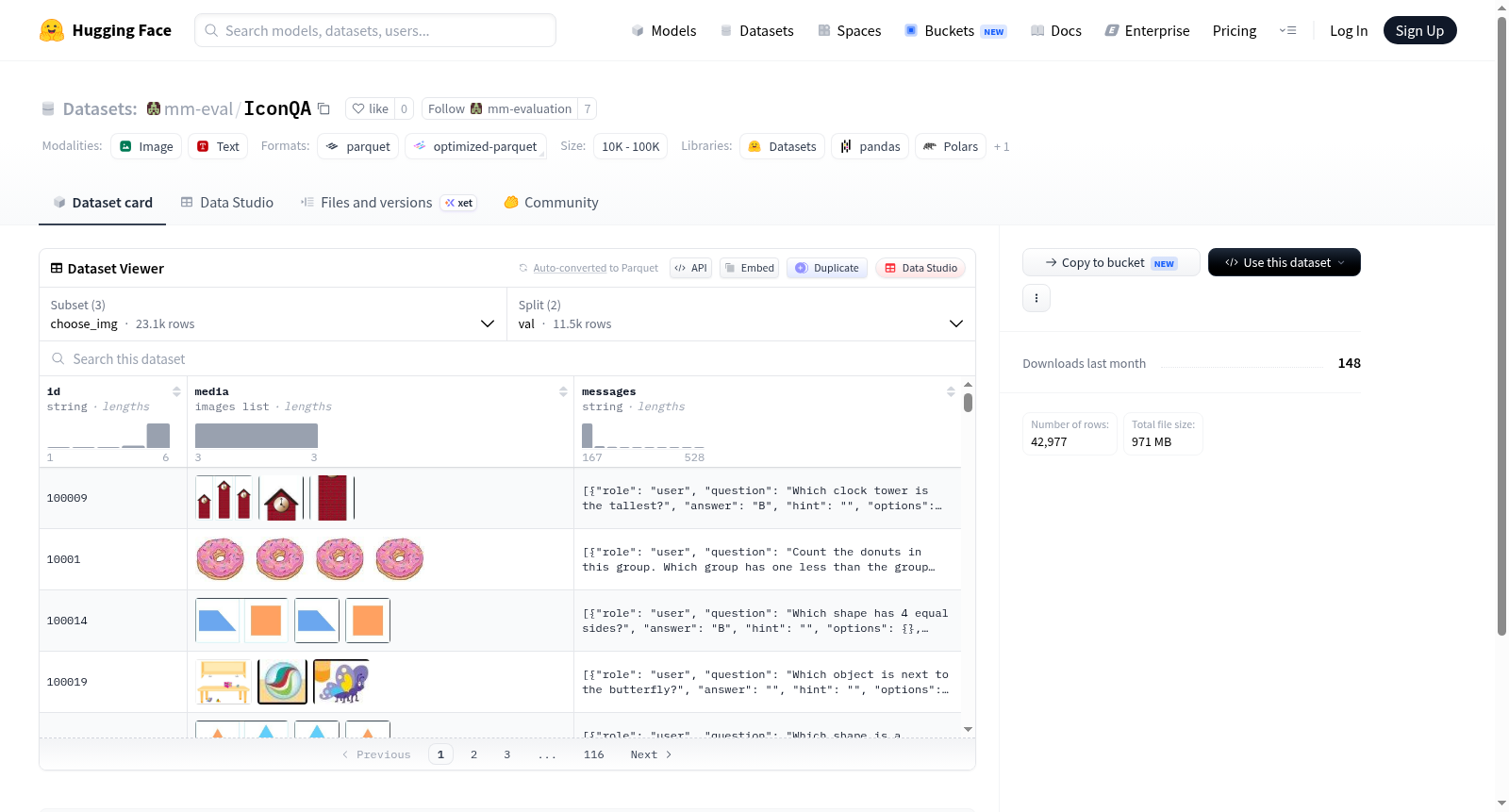Viewport: 1509px width, 812px height.
Task: Click the like heart button
Action: (370, 108)
